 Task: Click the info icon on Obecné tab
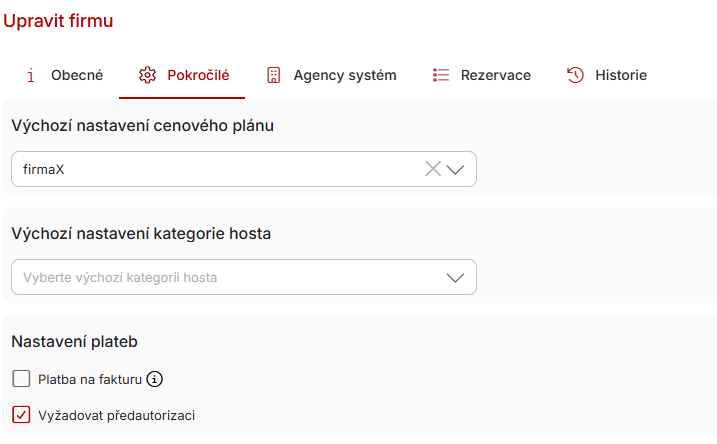[31, 75]
